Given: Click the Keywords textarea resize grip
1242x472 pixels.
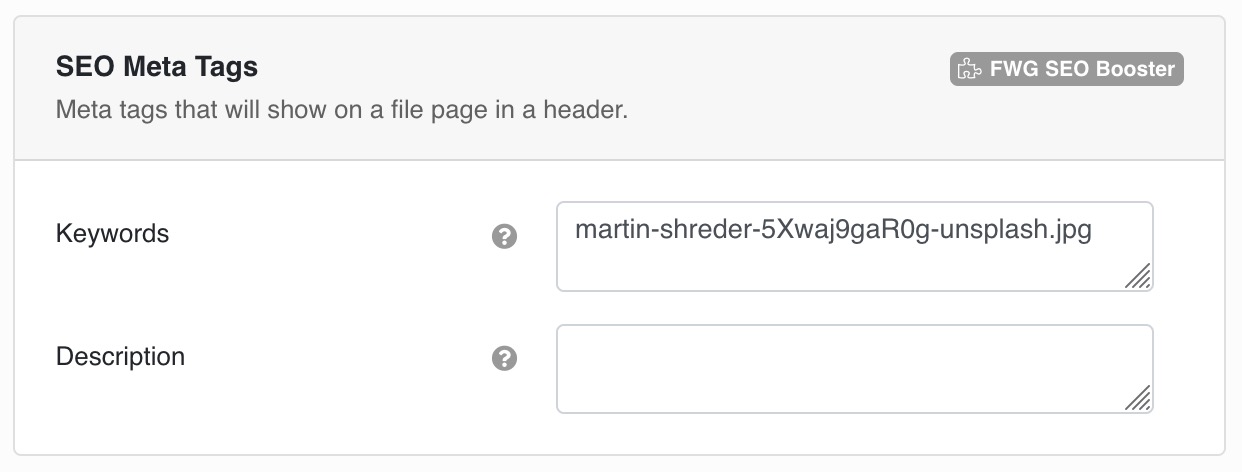Looking at the screenshot, I should pyautogui.click(x=1137, y=276).
